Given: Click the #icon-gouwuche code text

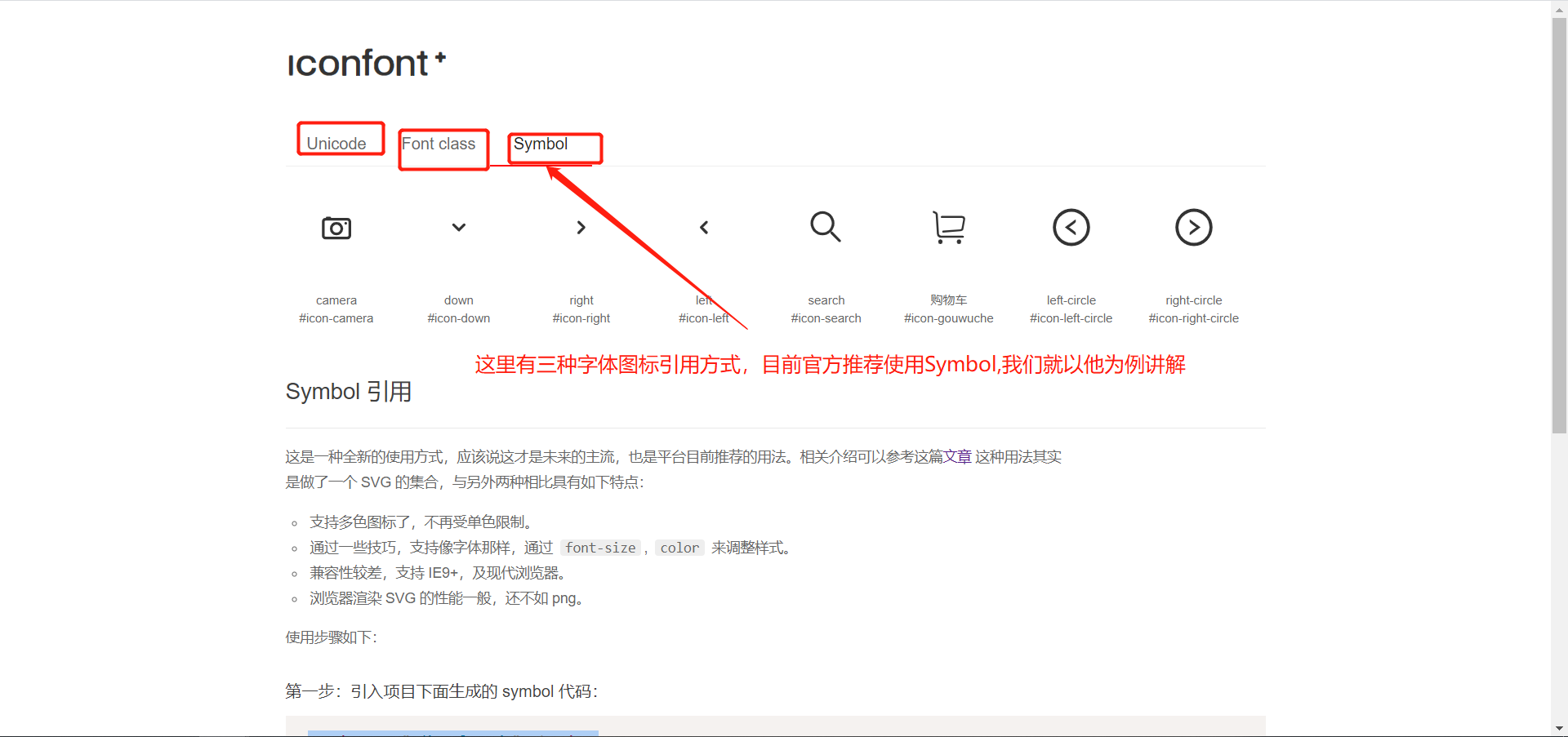Looking at the screenshot, I should tap(949, 318).
